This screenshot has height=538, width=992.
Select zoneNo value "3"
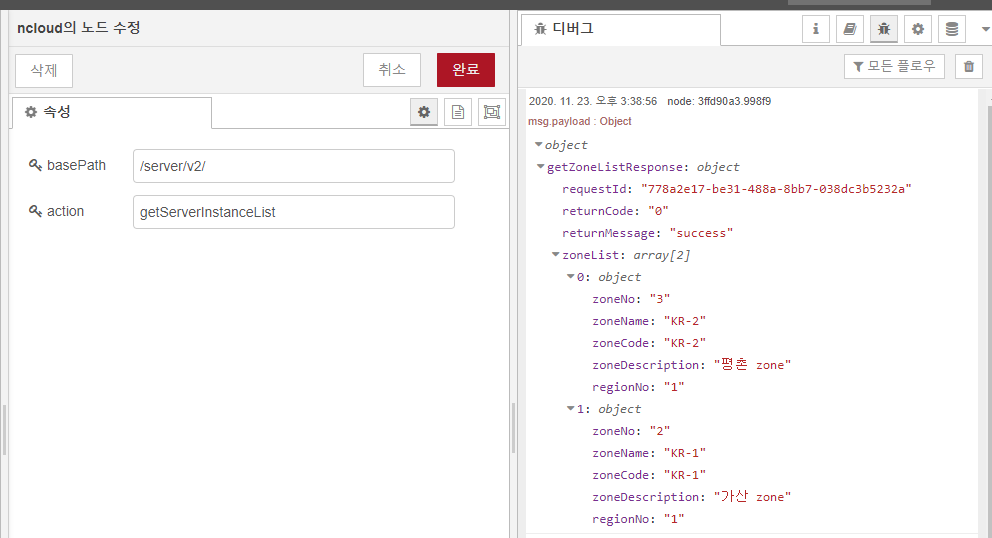point(660,299)
